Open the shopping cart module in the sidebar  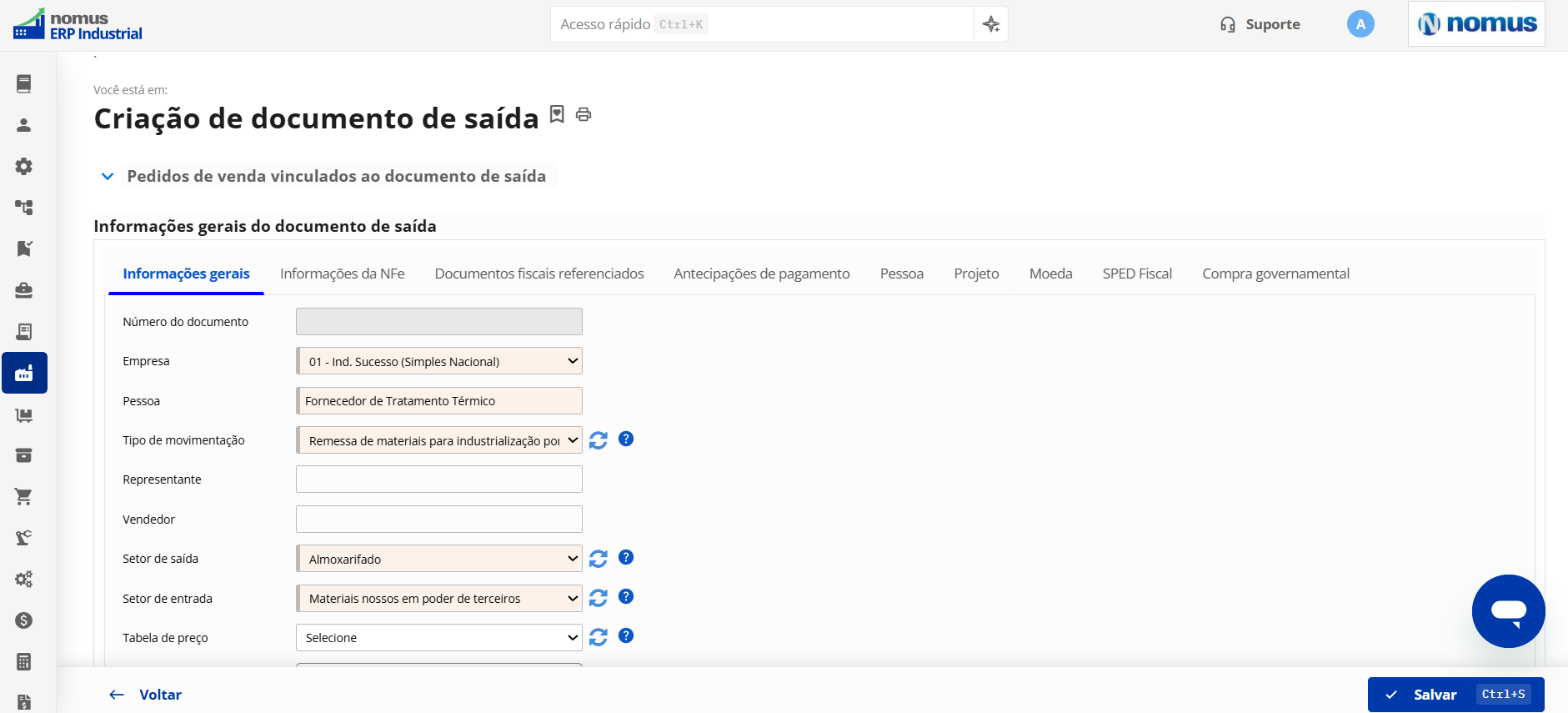pyautogui.click(x=24, y=497)
